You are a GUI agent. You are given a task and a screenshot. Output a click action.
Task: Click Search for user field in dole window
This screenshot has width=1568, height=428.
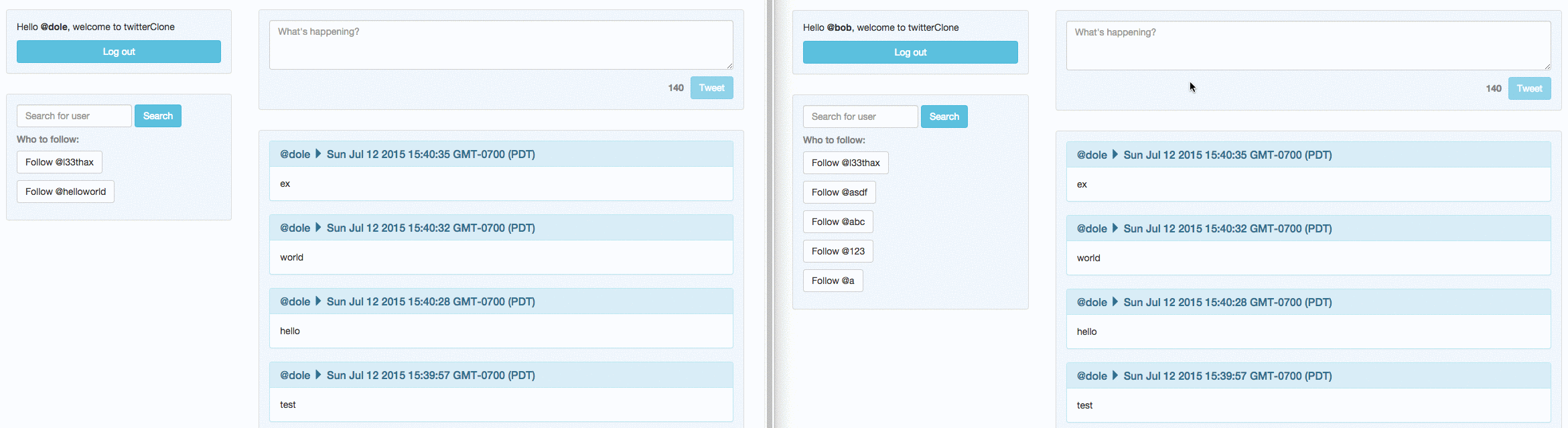point(74,116)
